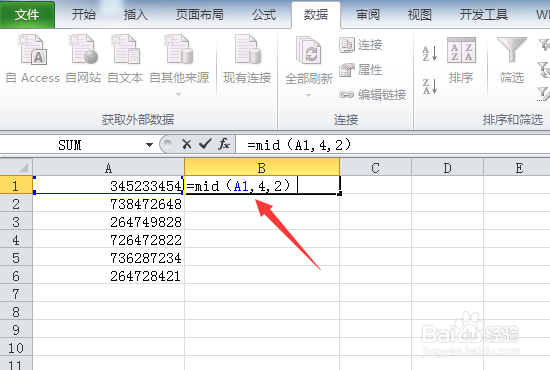Viewport: 550px width, 370px height.
Task: Click 编辑链接 button
Action: pyautogui.click(x=373, y=94)
